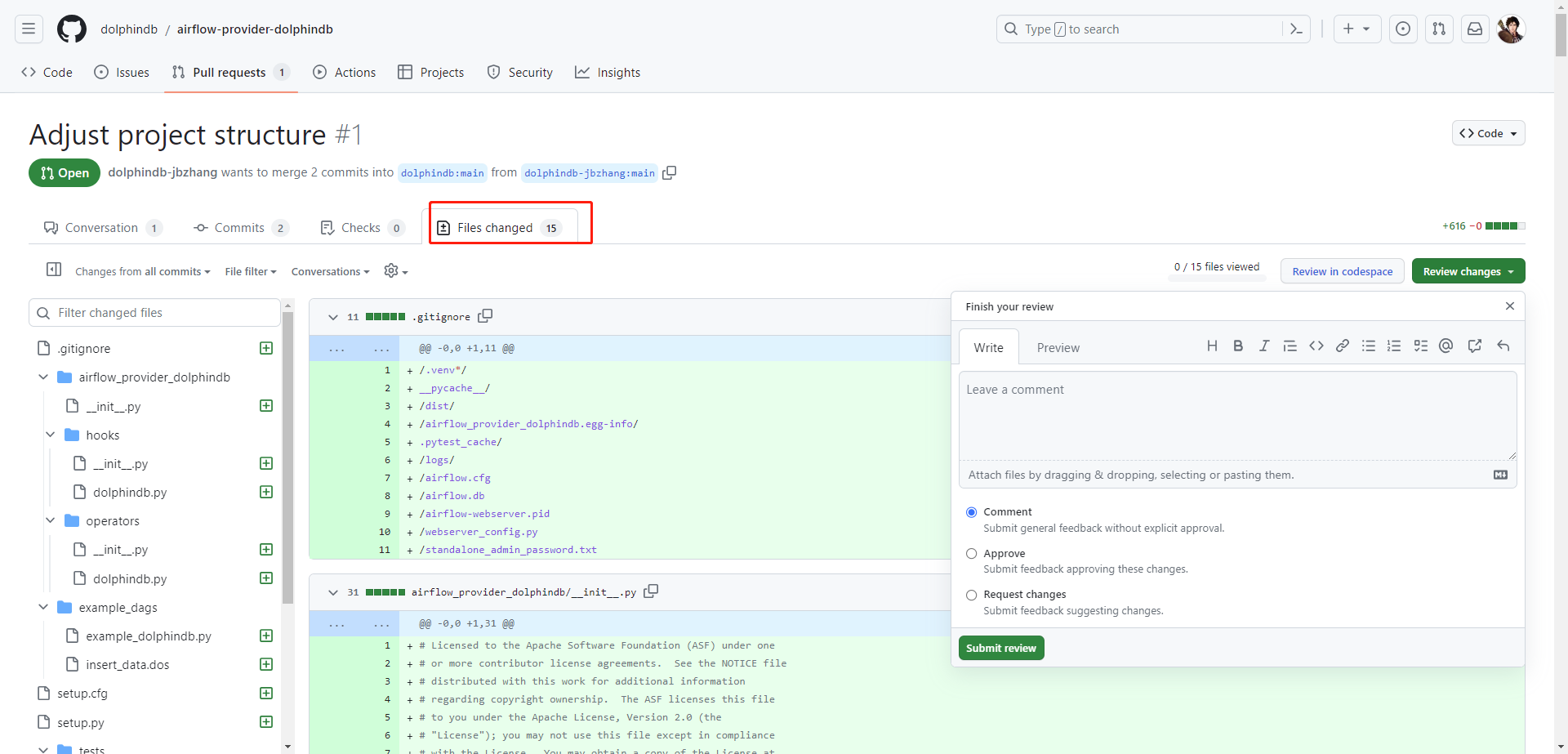The width and height of the screenshot is (1568, 754).
Task: Open the File filter dropdown
Action: [x=251, y=271]
